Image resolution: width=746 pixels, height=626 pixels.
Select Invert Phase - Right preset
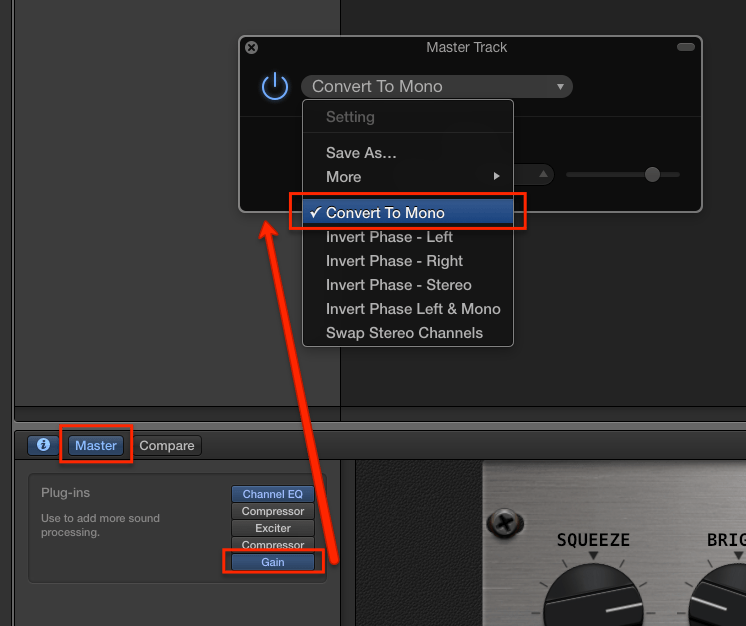[408, 261]
